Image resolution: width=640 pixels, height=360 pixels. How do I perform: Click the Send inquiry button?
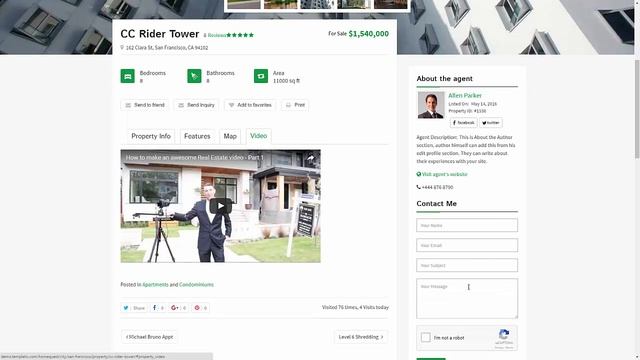[x=196, y=105]
